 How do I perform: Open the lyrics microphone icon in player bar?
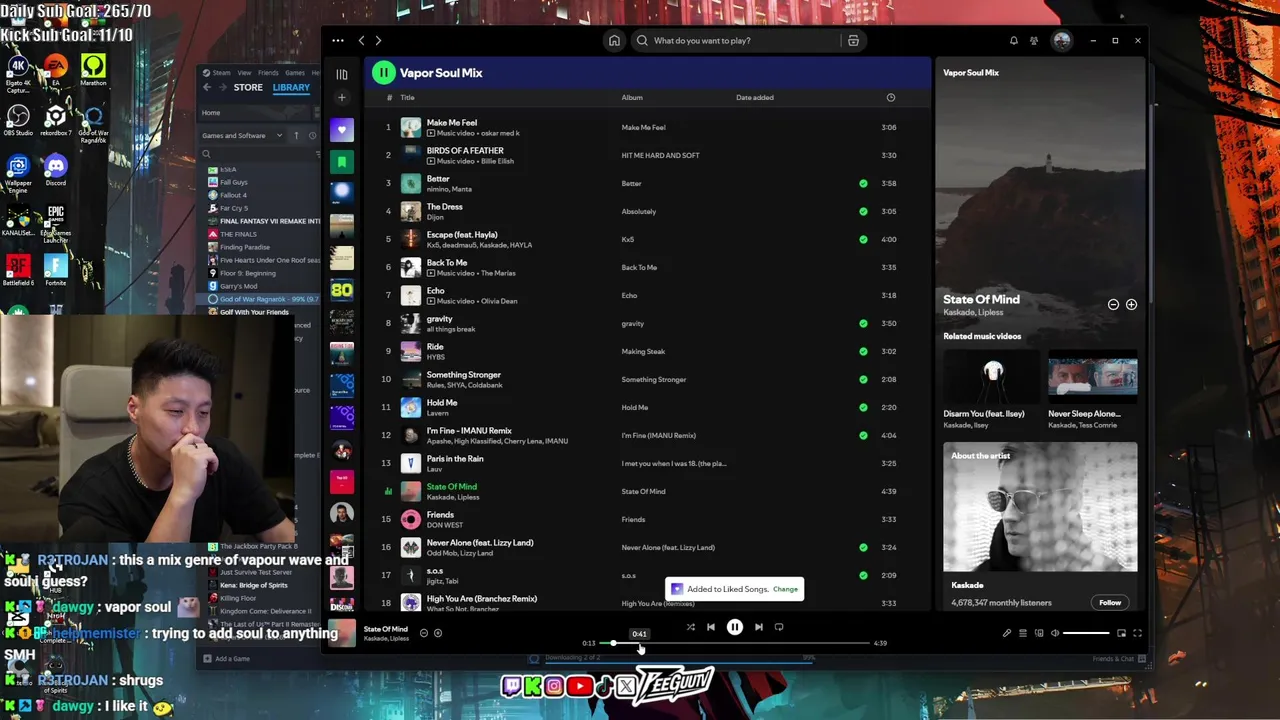click(1007, 633)
